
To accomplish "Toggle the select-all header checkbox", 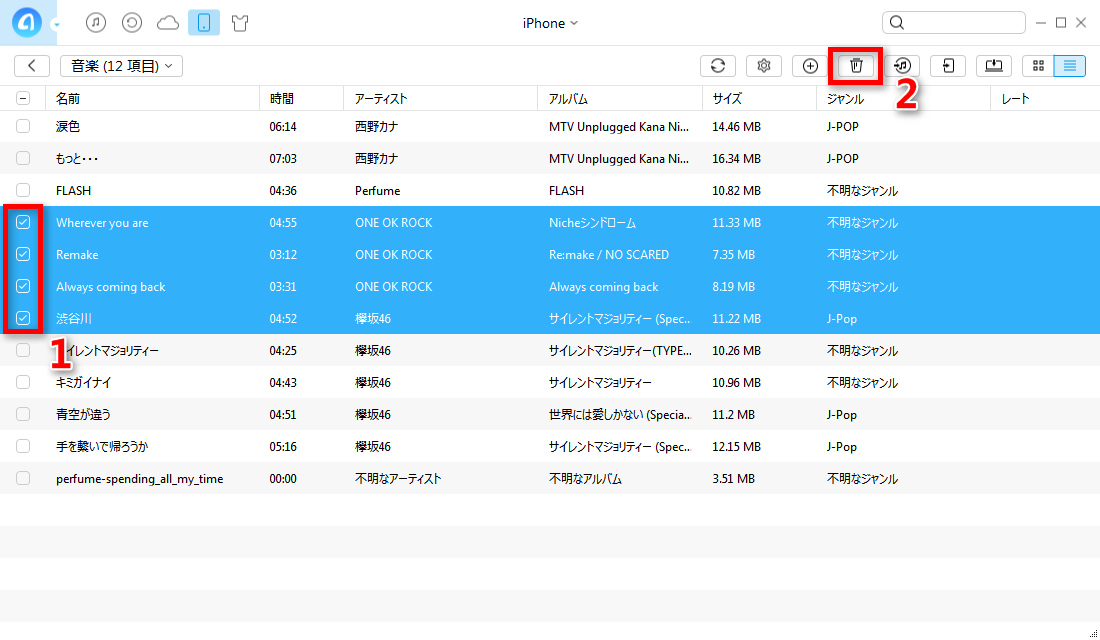I will [23, 98].
